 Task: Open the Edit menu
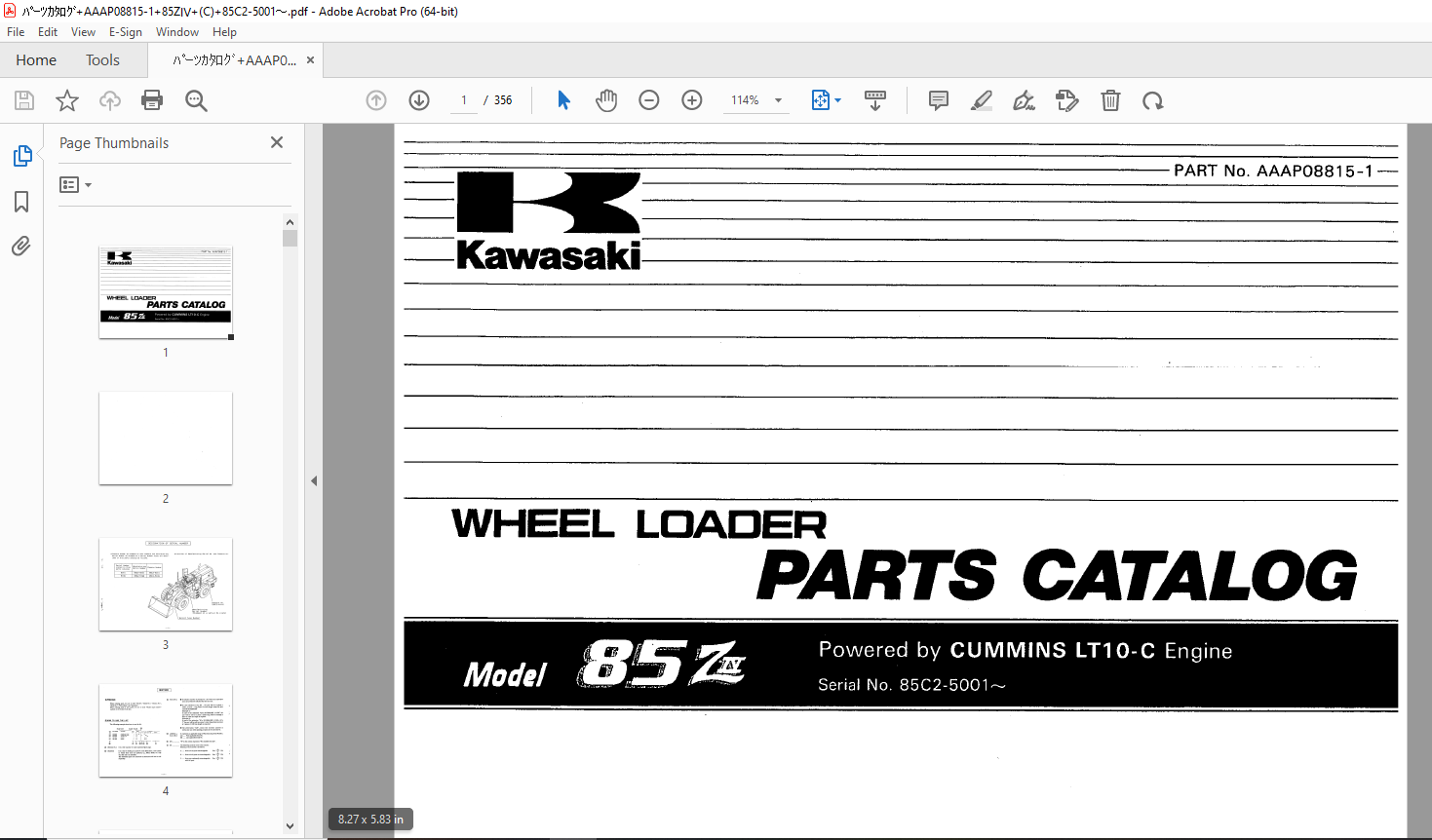click(48, 32)
